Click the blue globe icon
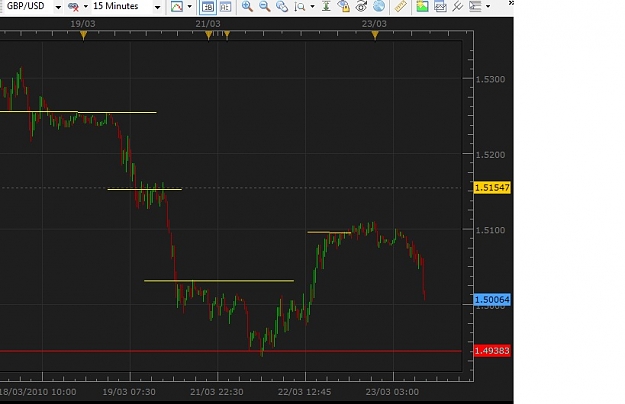This screenshot has width=625, height=404. (379, 6)
